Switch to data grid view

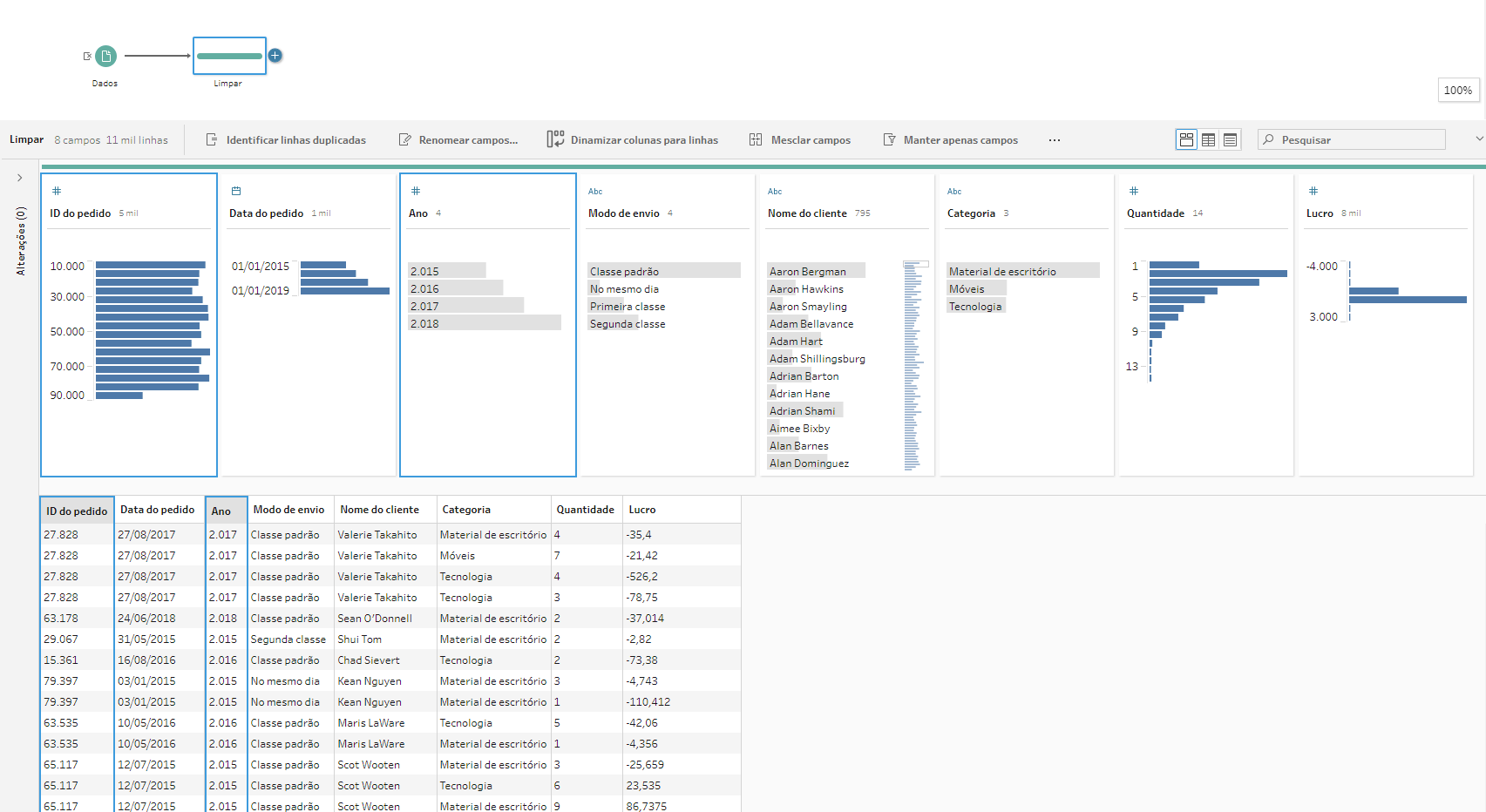(1208, 139)
